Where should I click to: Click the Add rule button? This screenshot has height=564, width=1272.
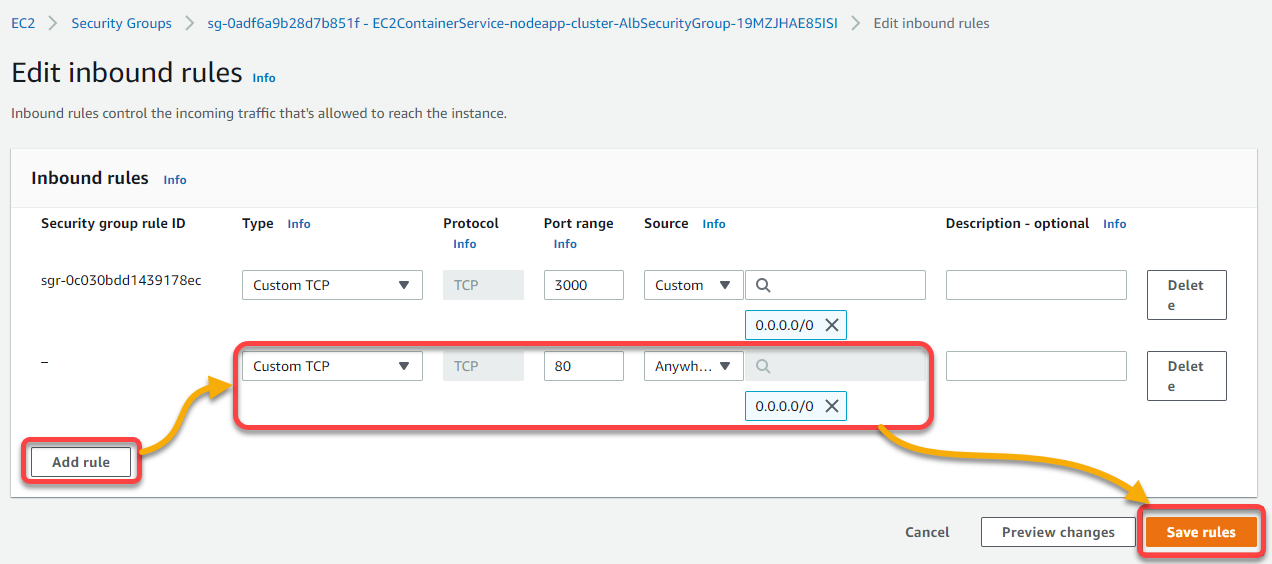[x=81, y=462]
